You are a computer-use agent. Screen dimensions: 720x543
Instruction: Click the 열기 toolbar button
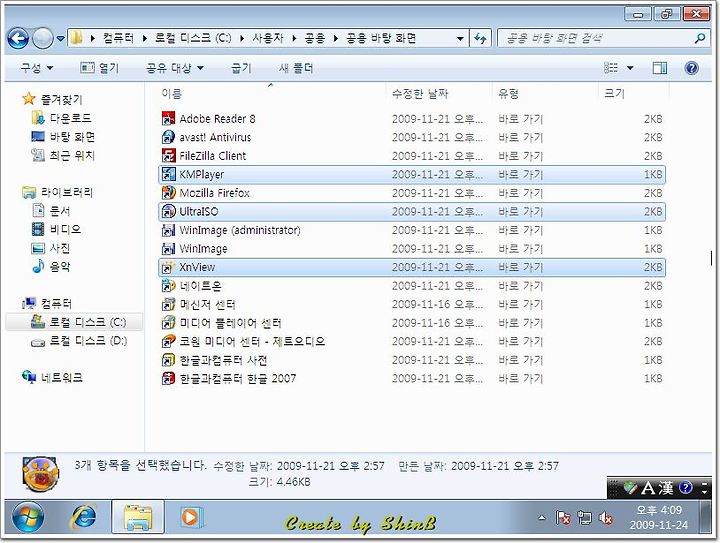[x=100, y=68]
